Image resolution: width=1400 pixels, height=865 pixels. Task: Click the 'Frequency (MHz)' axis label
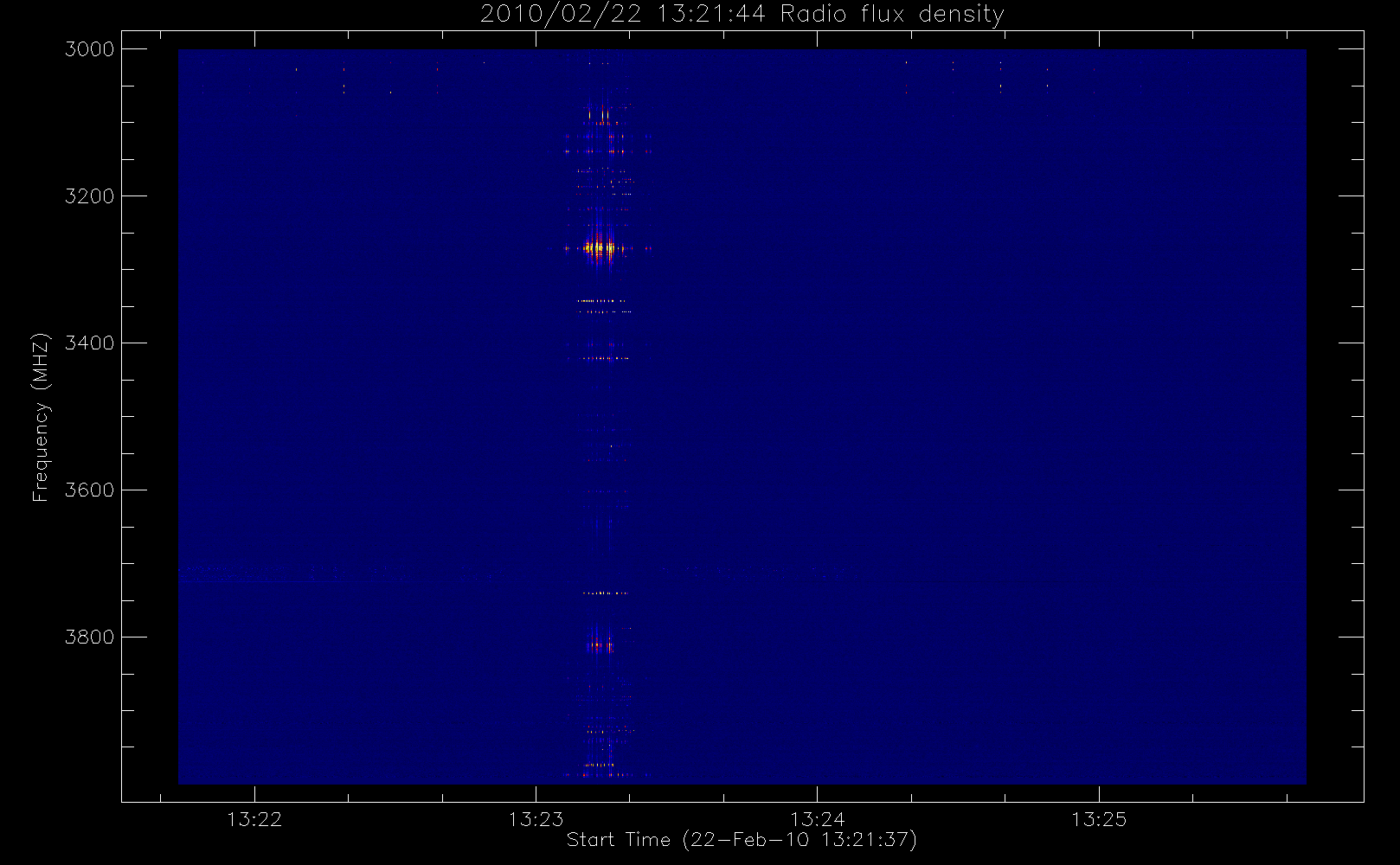tap(40, 417)
